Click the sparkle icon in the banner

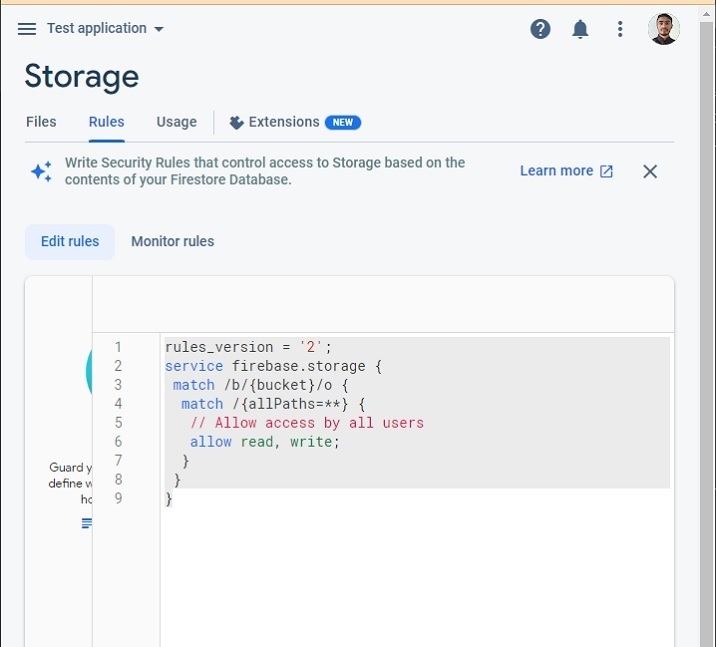tap(41, 171)
